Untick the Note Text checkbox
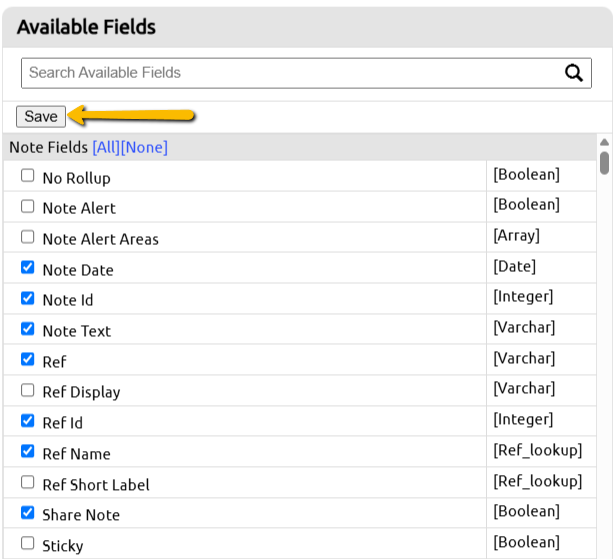This screenshot has width=616, height=559. tap(28, 328)
